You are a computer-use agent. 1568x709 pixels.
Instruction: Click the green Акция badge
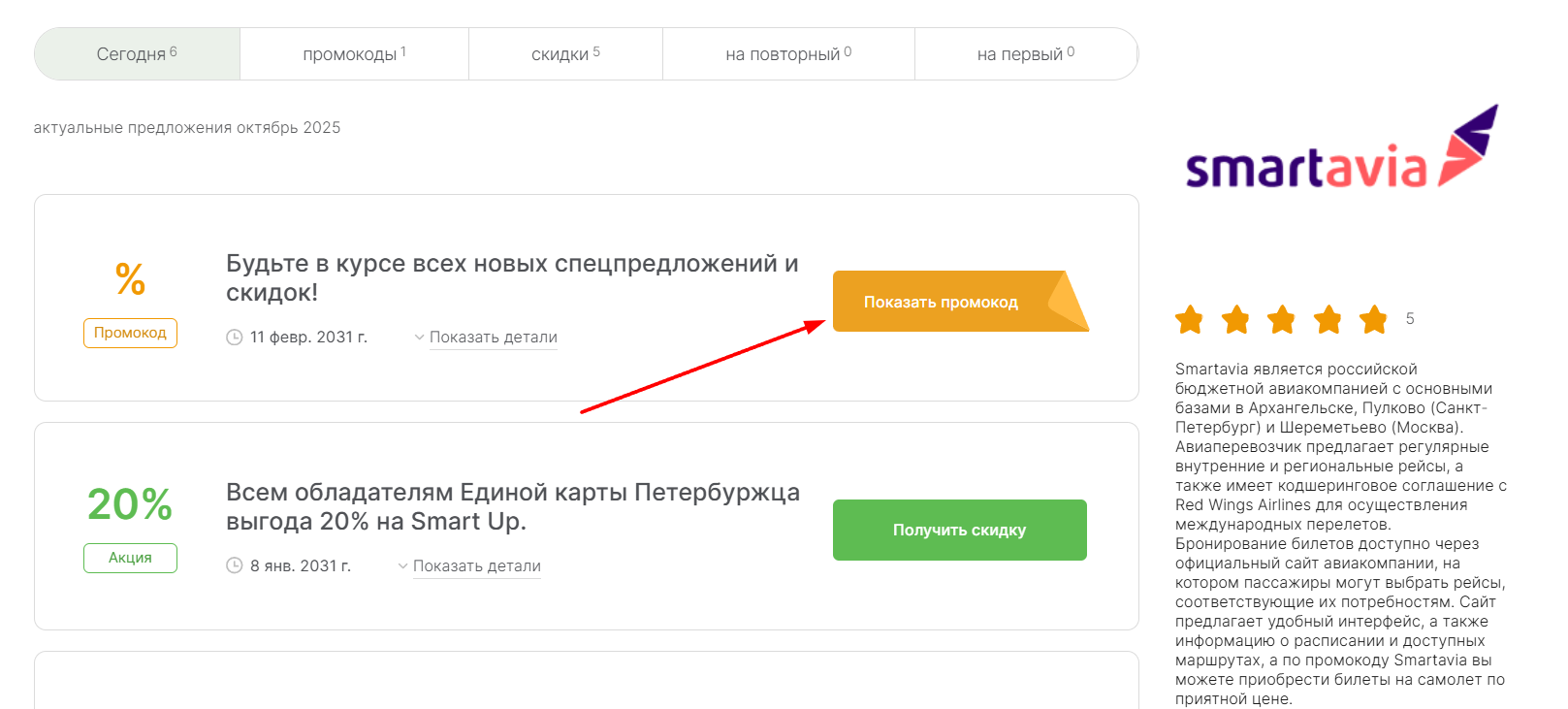point(130,558)
